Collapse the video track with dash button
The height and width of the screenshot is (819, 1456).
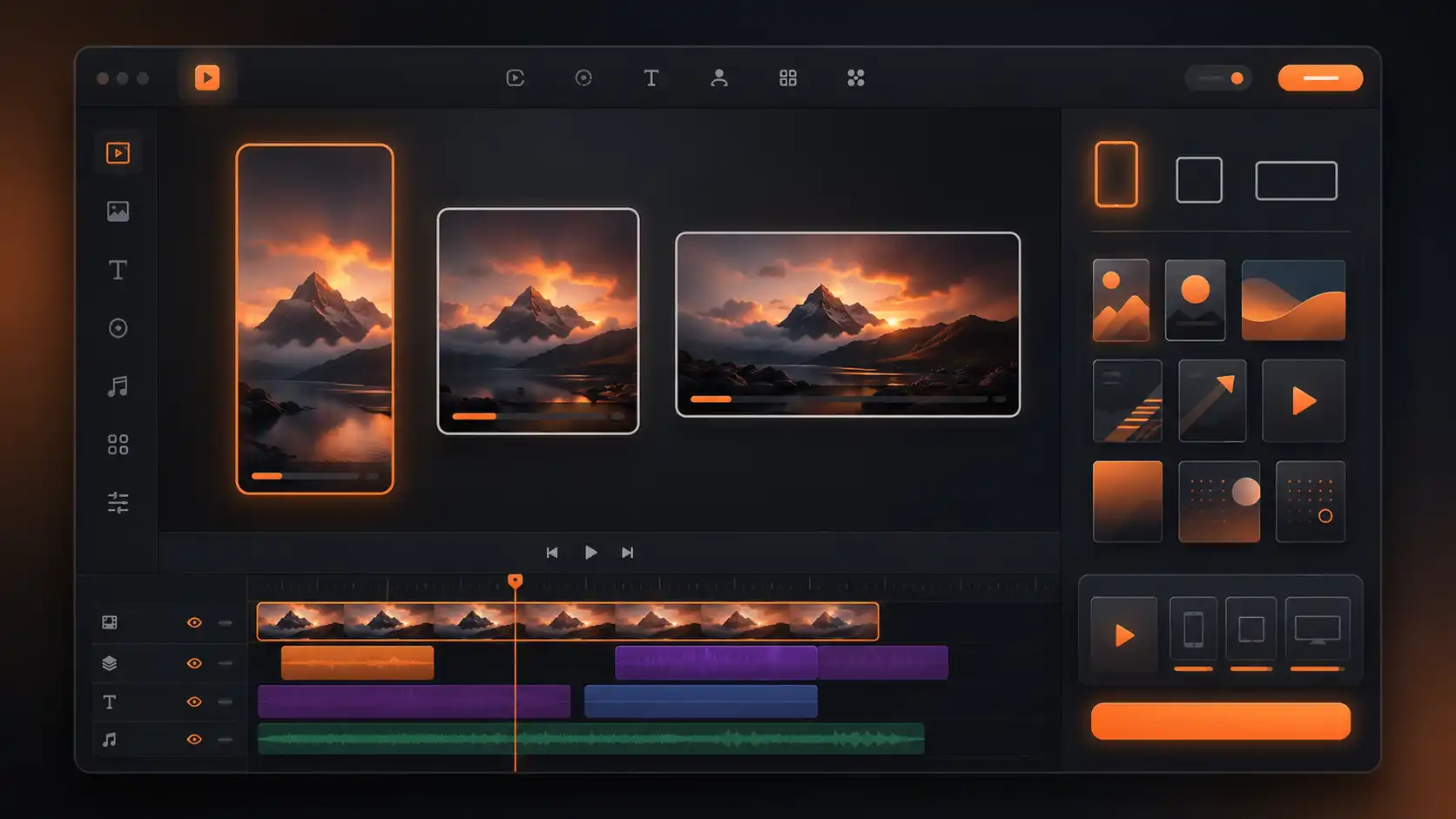(x=226, y=622)
